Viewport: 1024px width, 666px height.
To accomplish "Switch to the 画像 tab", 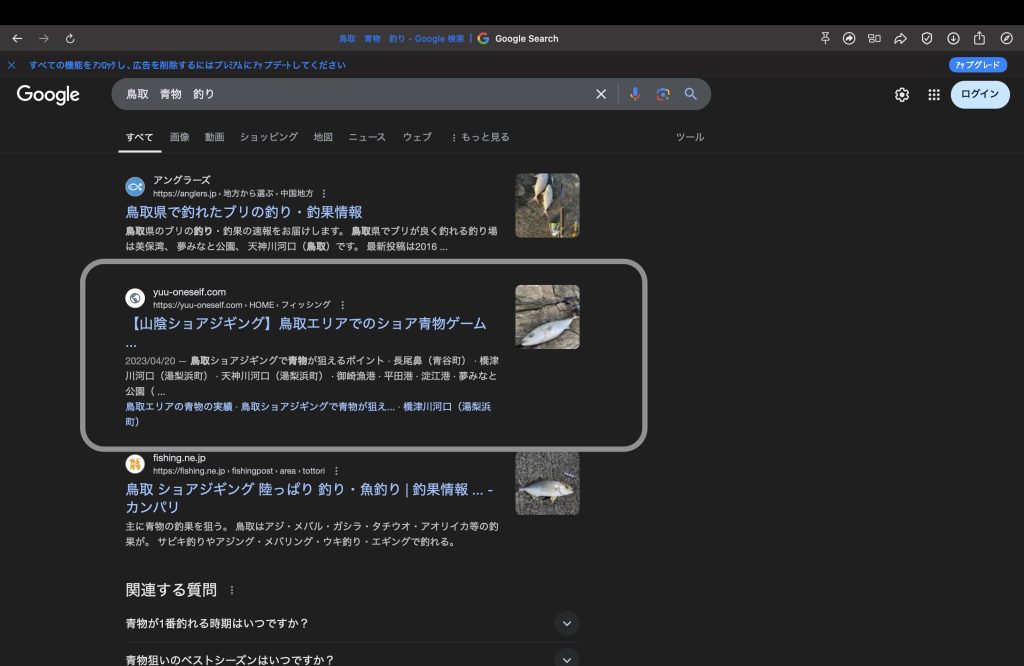I will pos(180,137).
